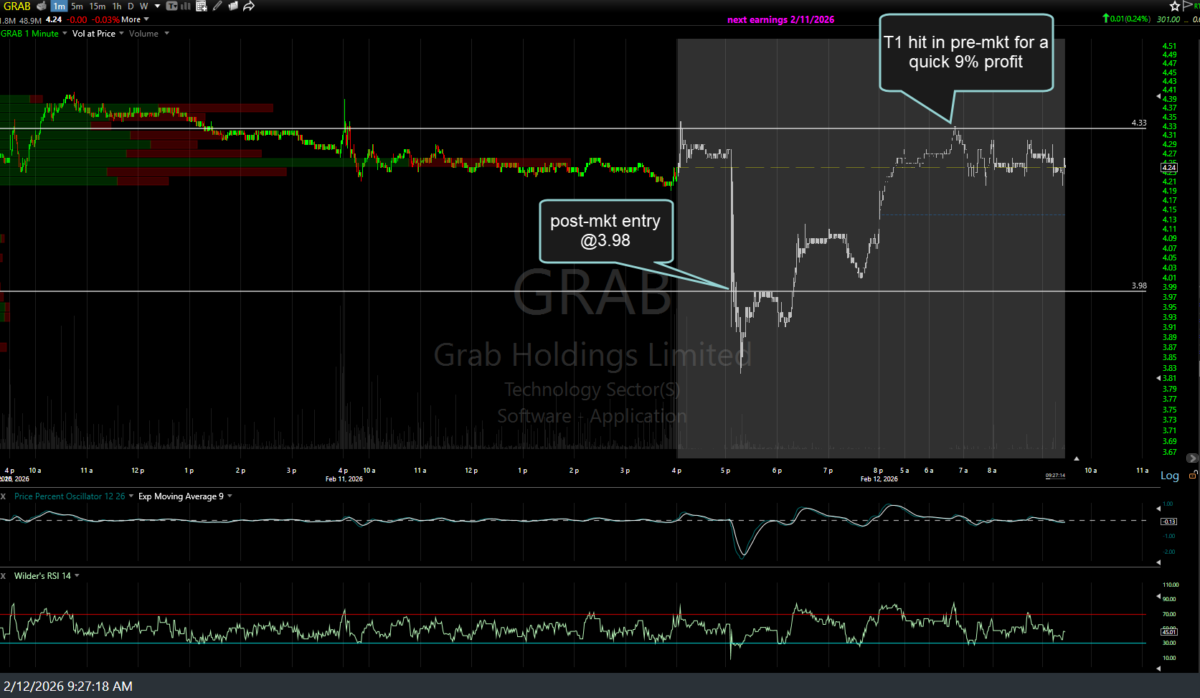1200x698 pixels.
Task: Expand the More quote details dropdown
Action: coord(135,19)
